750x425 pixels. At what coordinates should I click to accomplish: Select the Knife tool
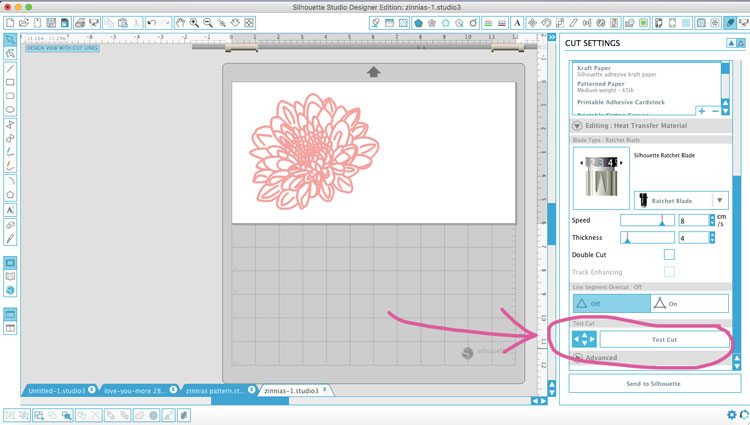point(10,239)
